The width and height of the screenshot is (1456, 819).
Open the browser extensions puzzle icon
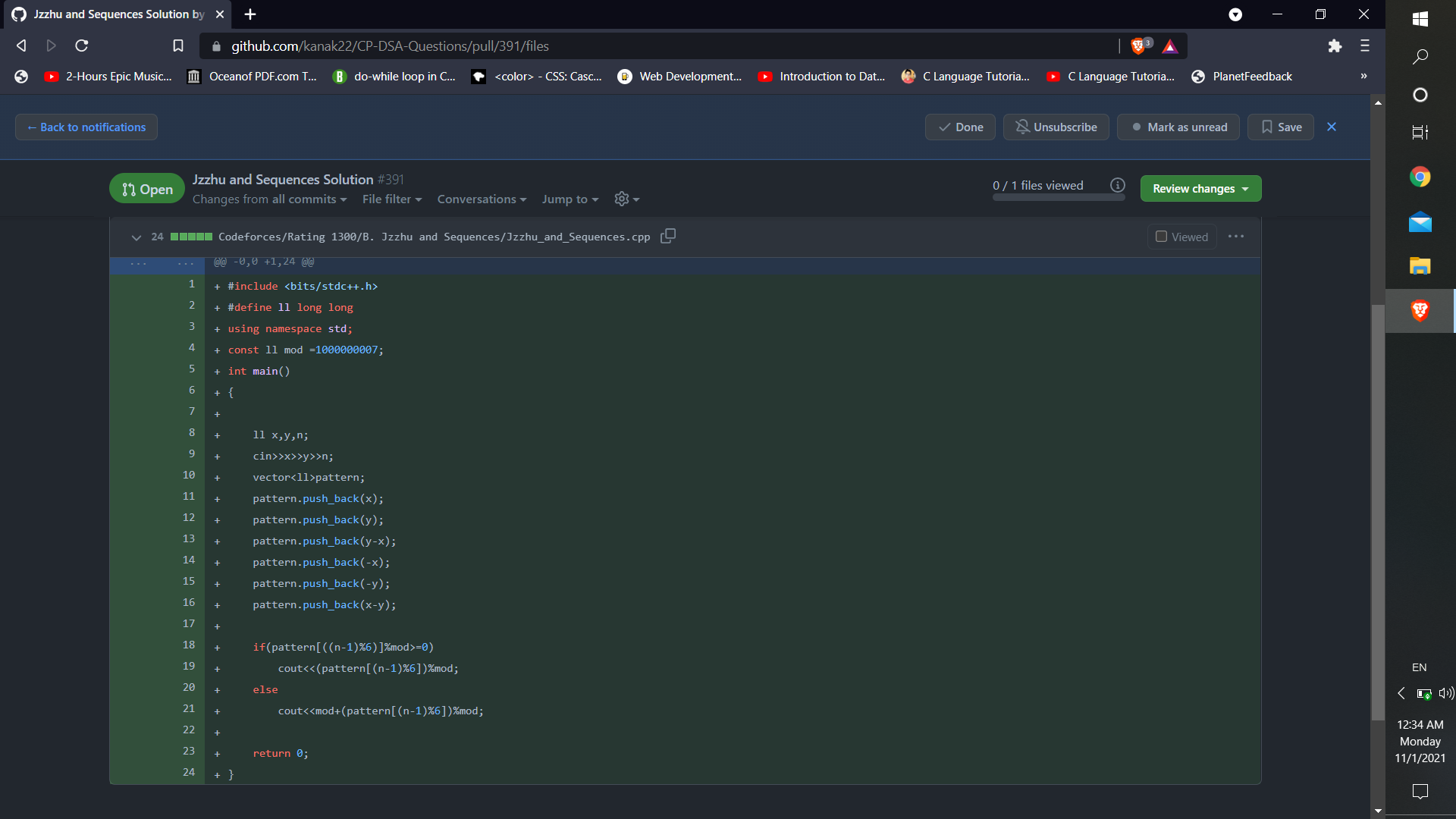pos(1335,46)
